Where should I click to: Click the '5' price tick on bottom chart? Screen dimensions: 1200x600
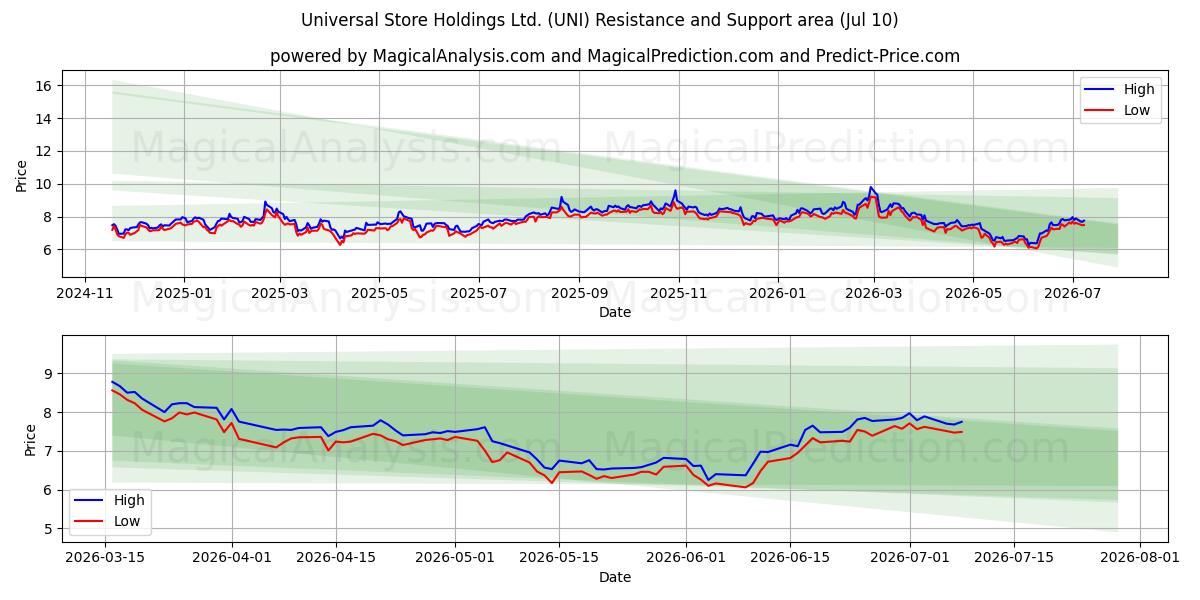point(50,529)
